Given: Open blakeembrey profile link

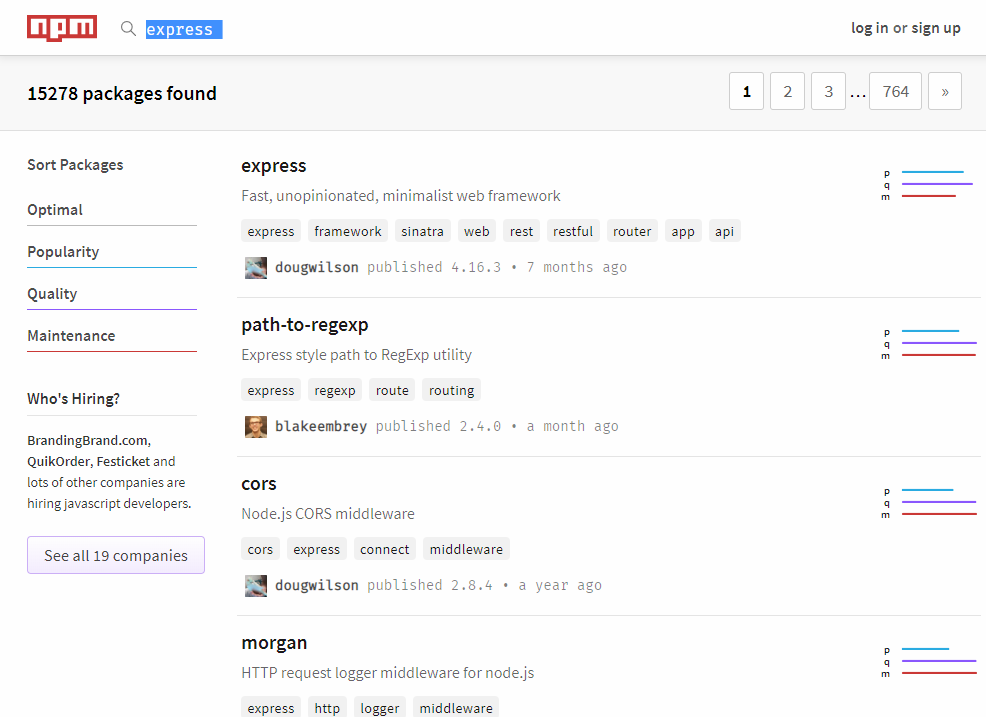Looking at the screenshot, I should pos(321,426).
